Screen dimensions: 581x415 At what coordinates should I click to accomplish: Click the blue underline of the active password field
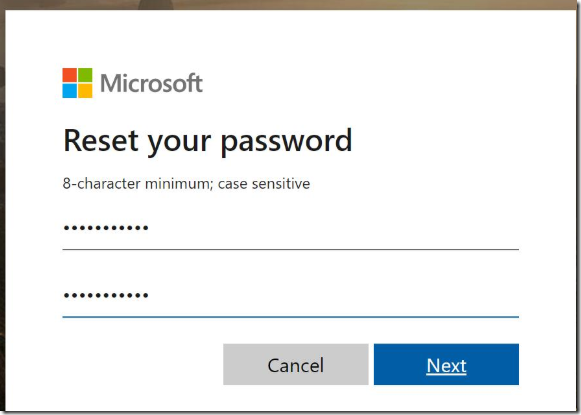click(x=290, y=317)
